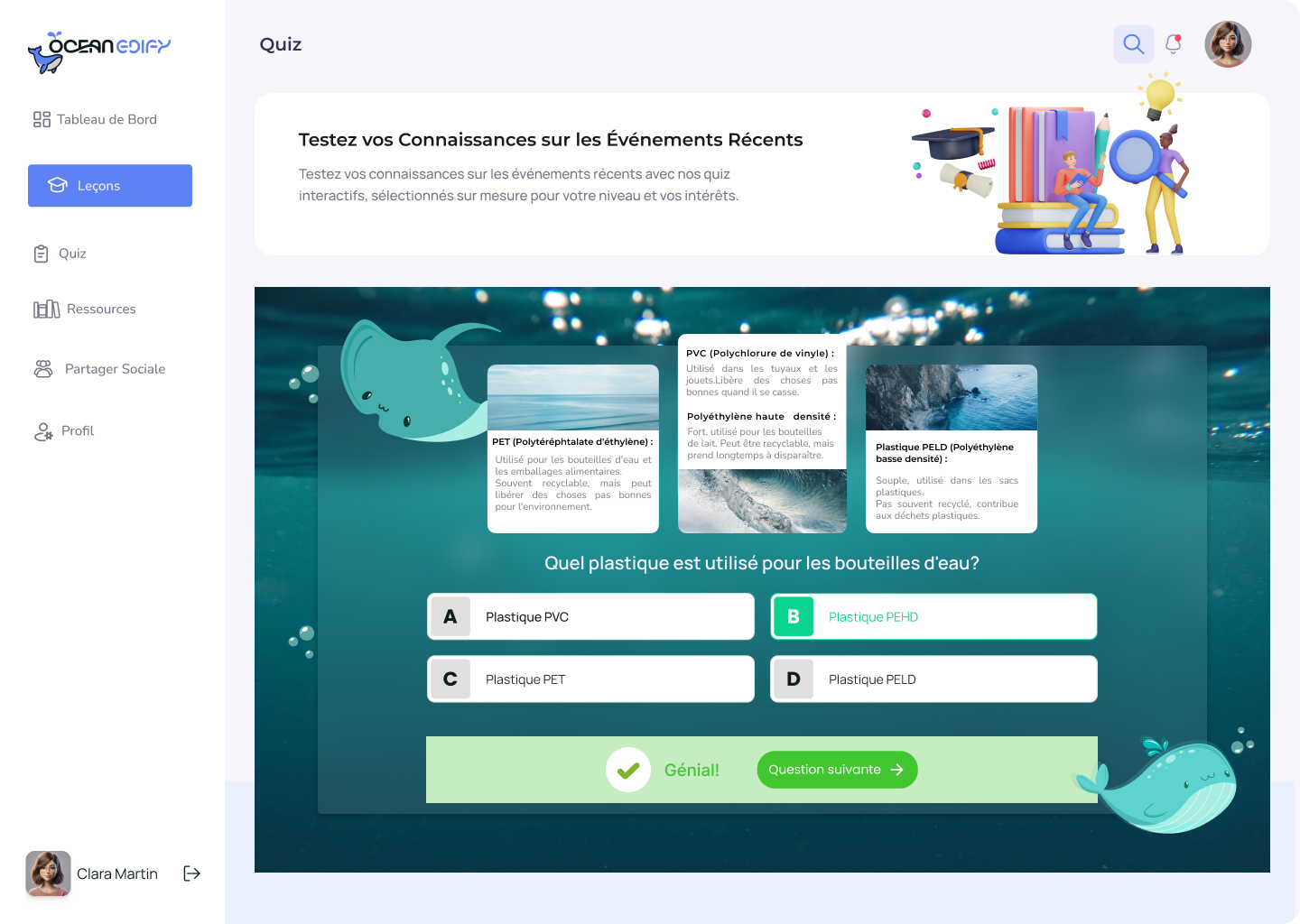Click the Quiz clipboard icon in sidebar
The width and height of the screenshot is (1300, 924).
(41, 254)
